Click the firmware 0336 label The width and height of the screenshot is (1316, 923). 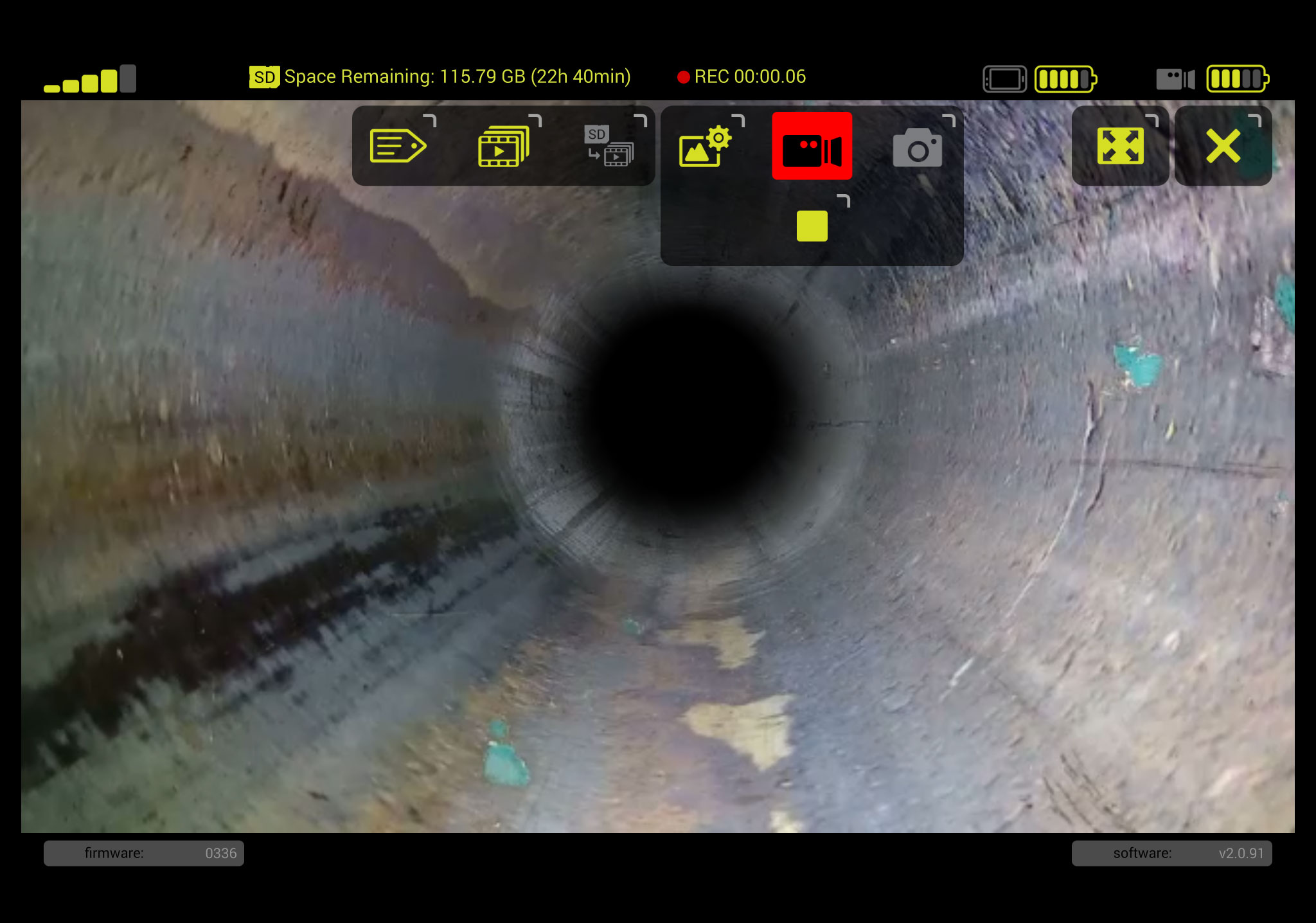144,853
